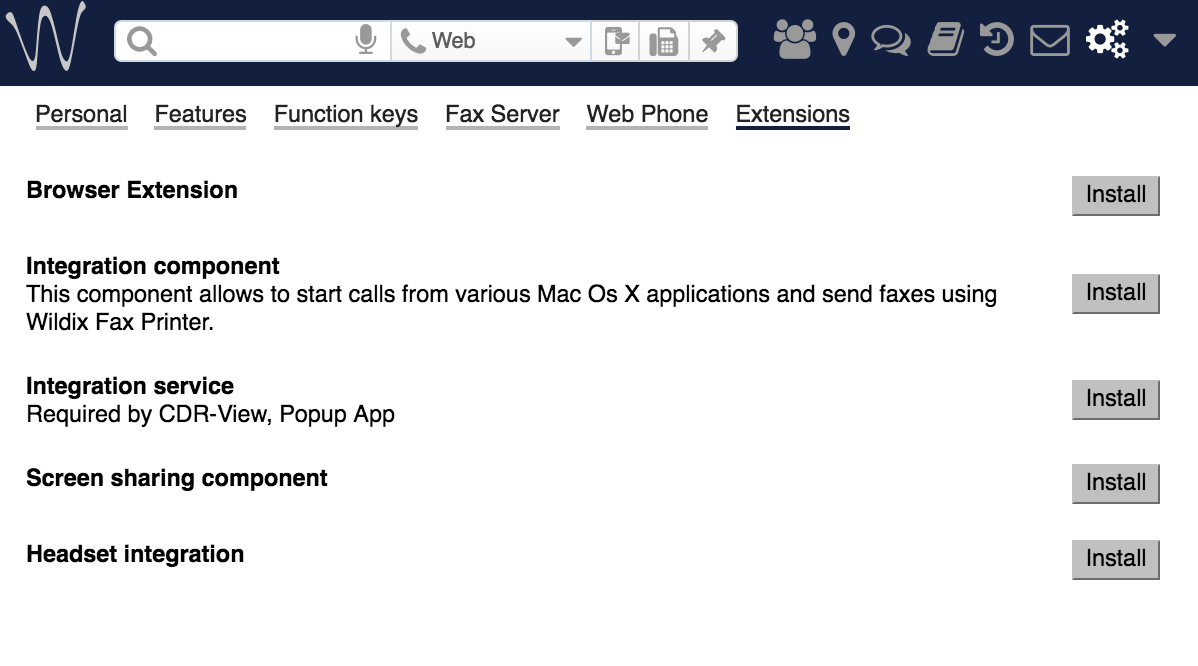Image resolution: width=1198 pixels, height=666 pixels.
Task: Open the Function keys tab
Action: click(346, 115)
